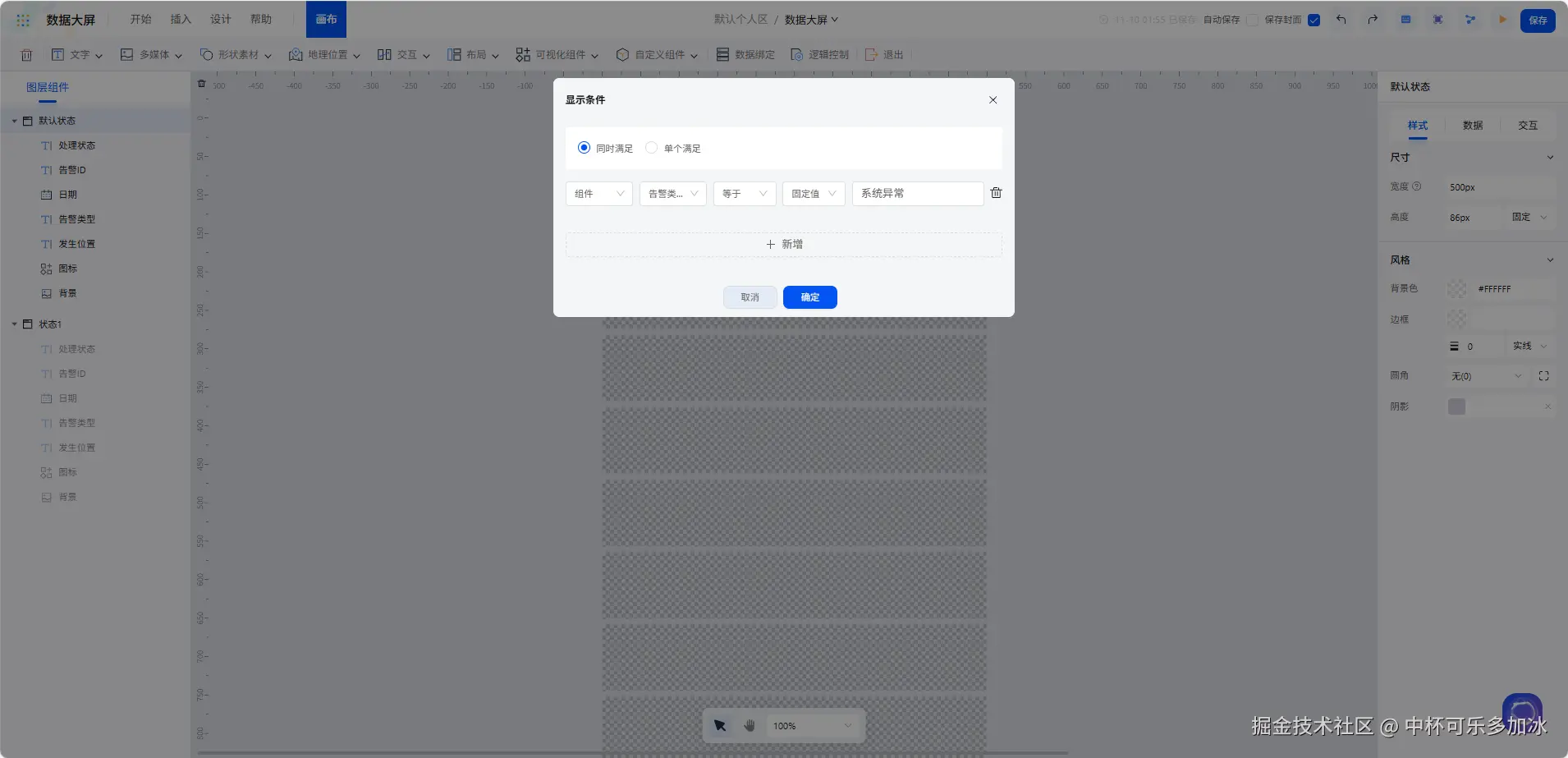Open the 告警类... dropdown in condition row
The image size is (1568, 758).
pos(673,194)
